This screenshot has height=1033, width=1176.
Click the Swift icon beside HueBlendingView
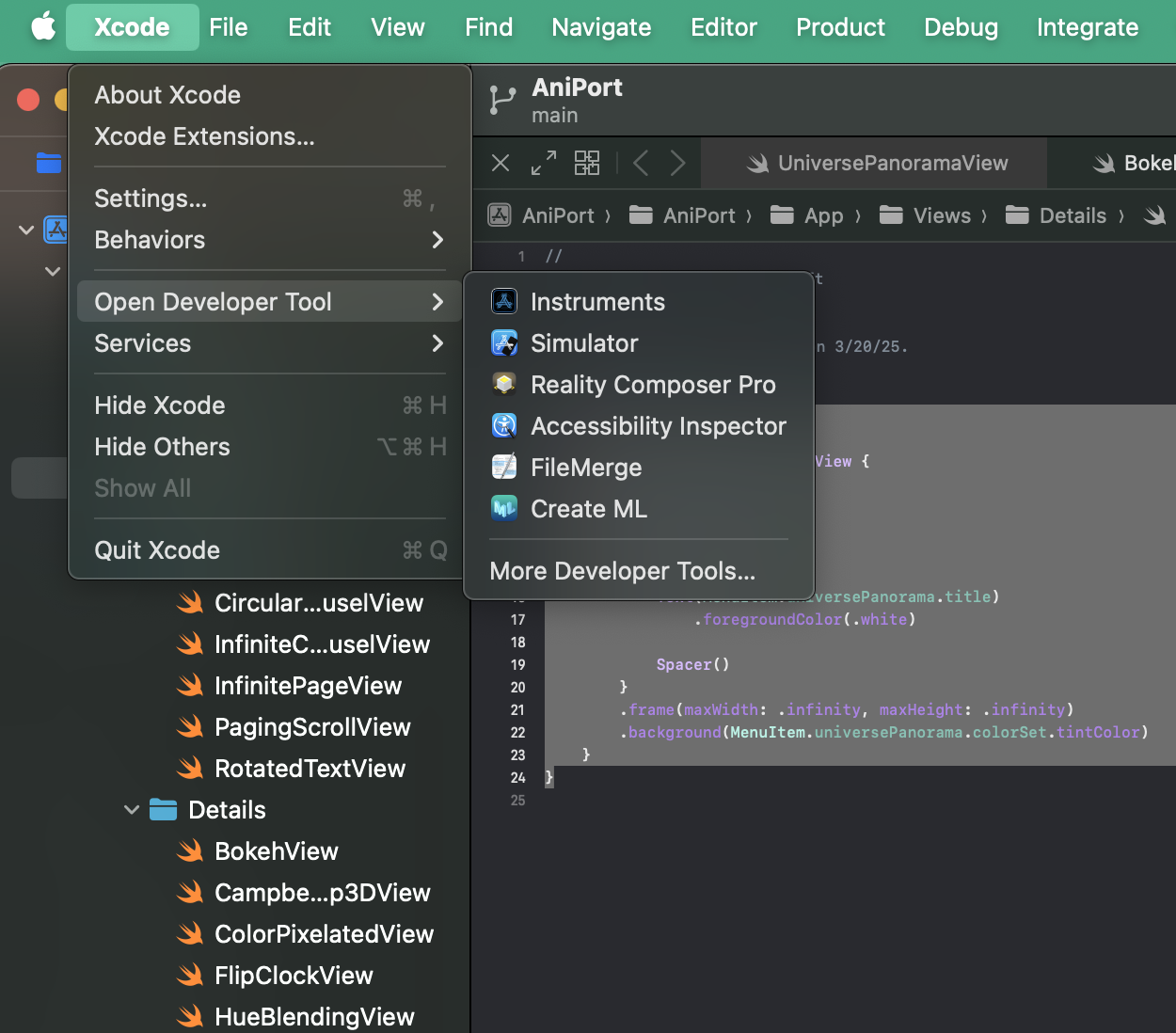[x=190, y=1017]
